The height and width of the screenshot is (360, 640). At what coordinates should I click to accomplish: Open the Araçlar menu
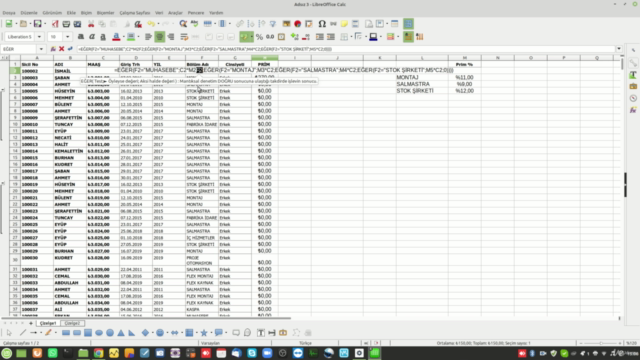coord(175,13)
